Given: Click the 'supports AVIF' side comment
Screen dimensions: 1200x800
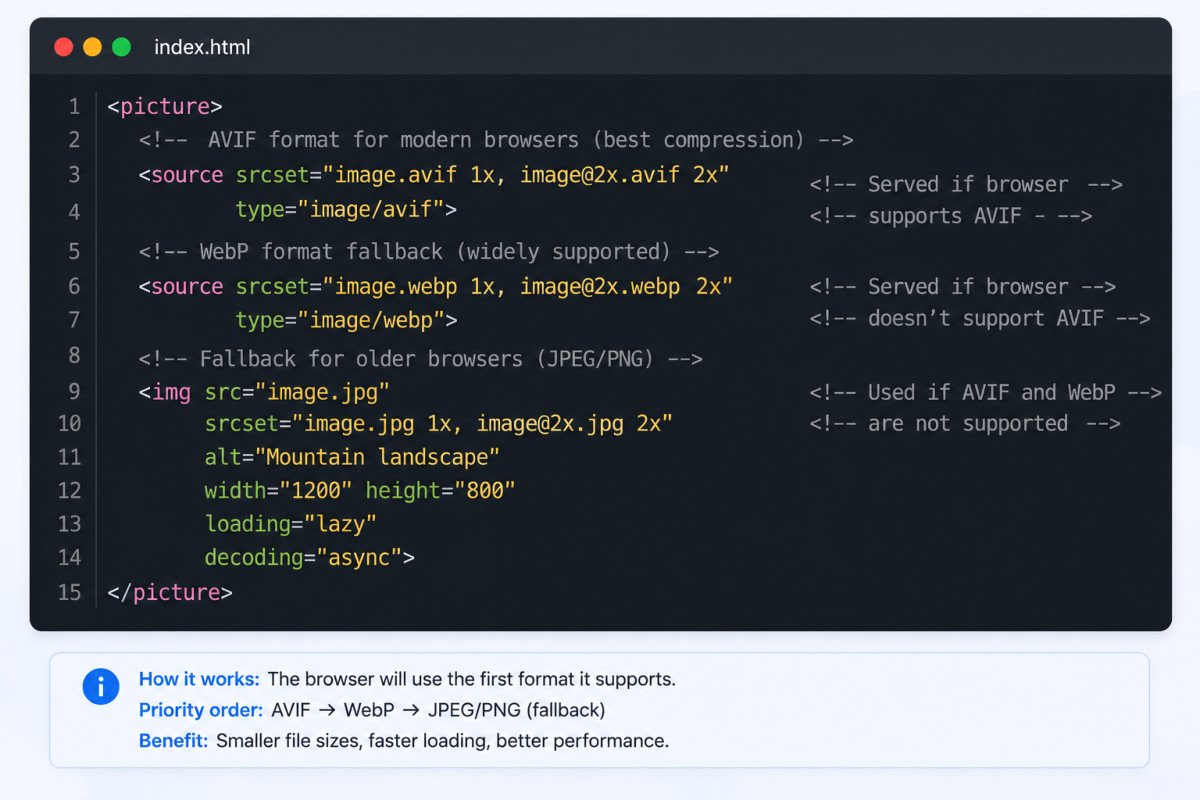Looking at the screenshot, I should 951,216.
